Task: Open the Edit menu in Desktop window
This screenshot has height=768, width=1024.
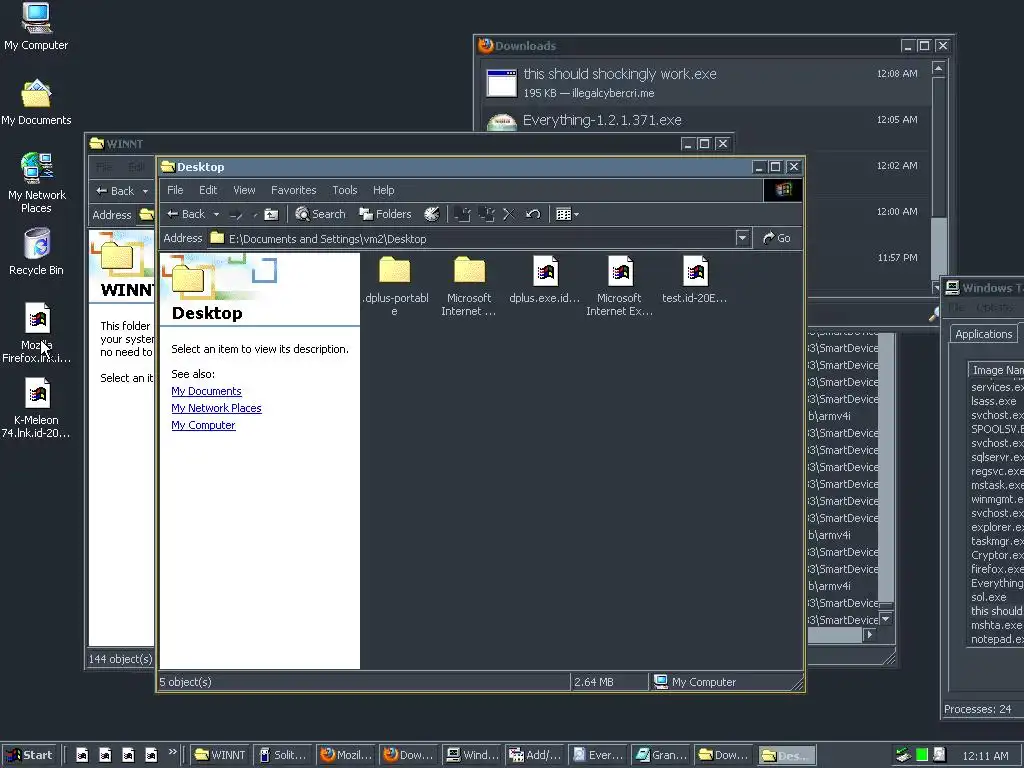Action: [x=208, y=190]
